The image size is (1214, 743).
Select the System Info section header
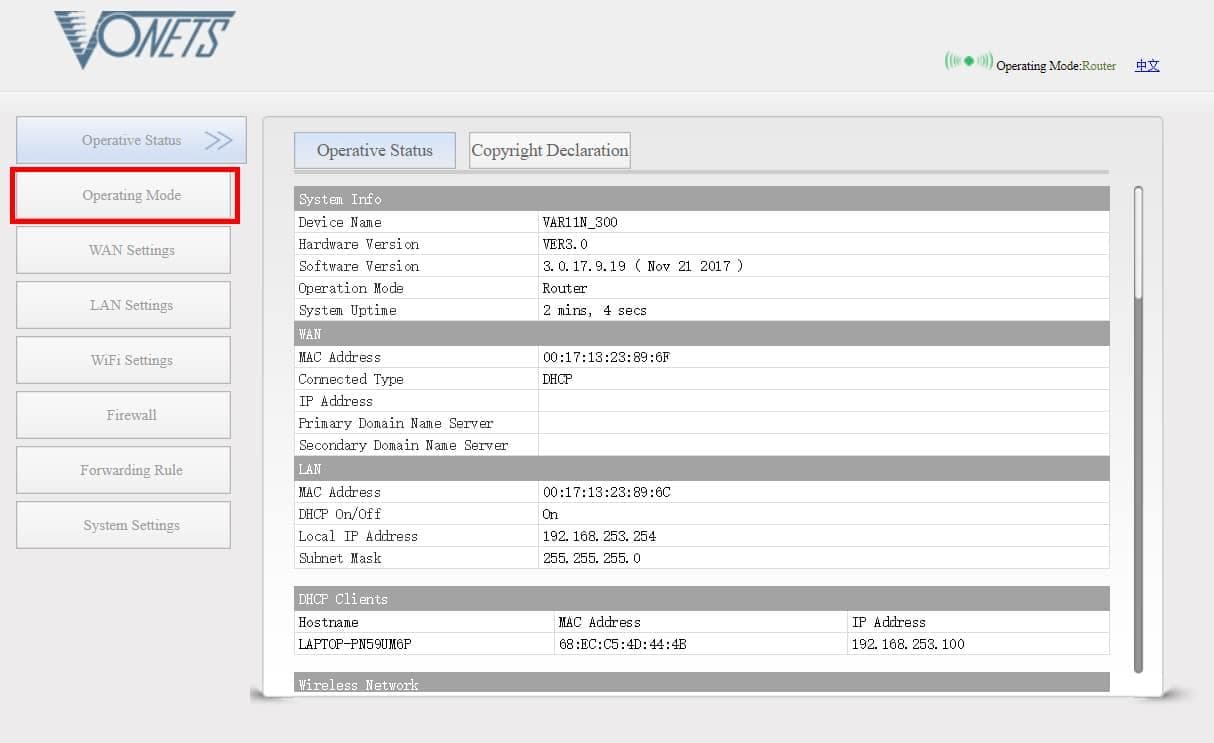(340, 199)
